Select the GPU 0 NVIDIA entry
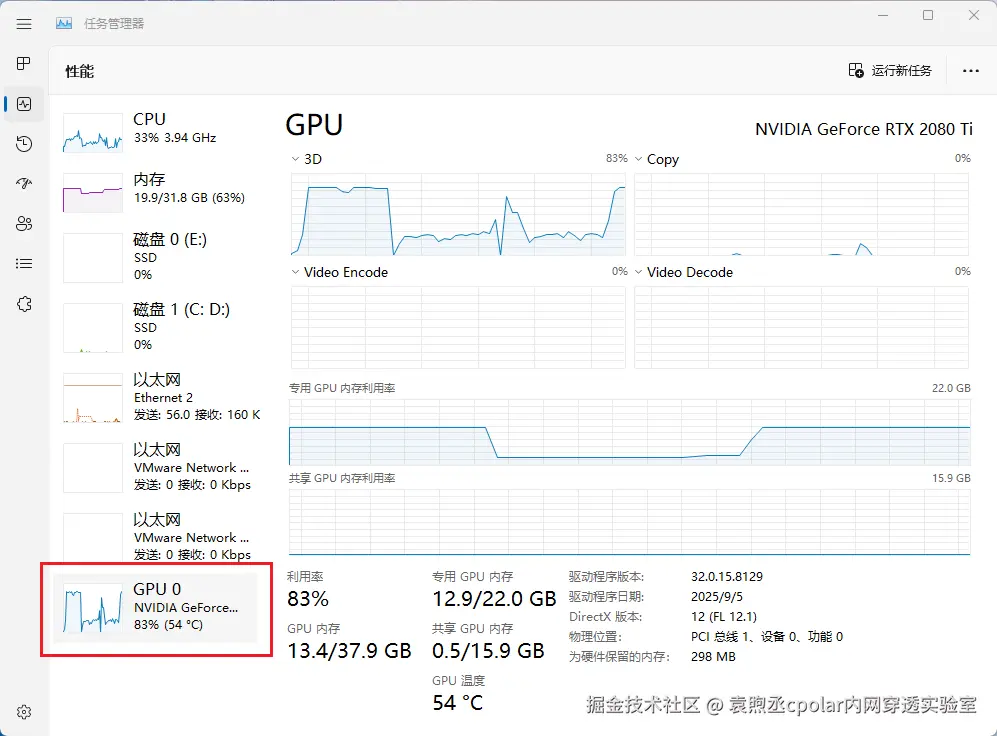997x736 pixels. (160, 607)
